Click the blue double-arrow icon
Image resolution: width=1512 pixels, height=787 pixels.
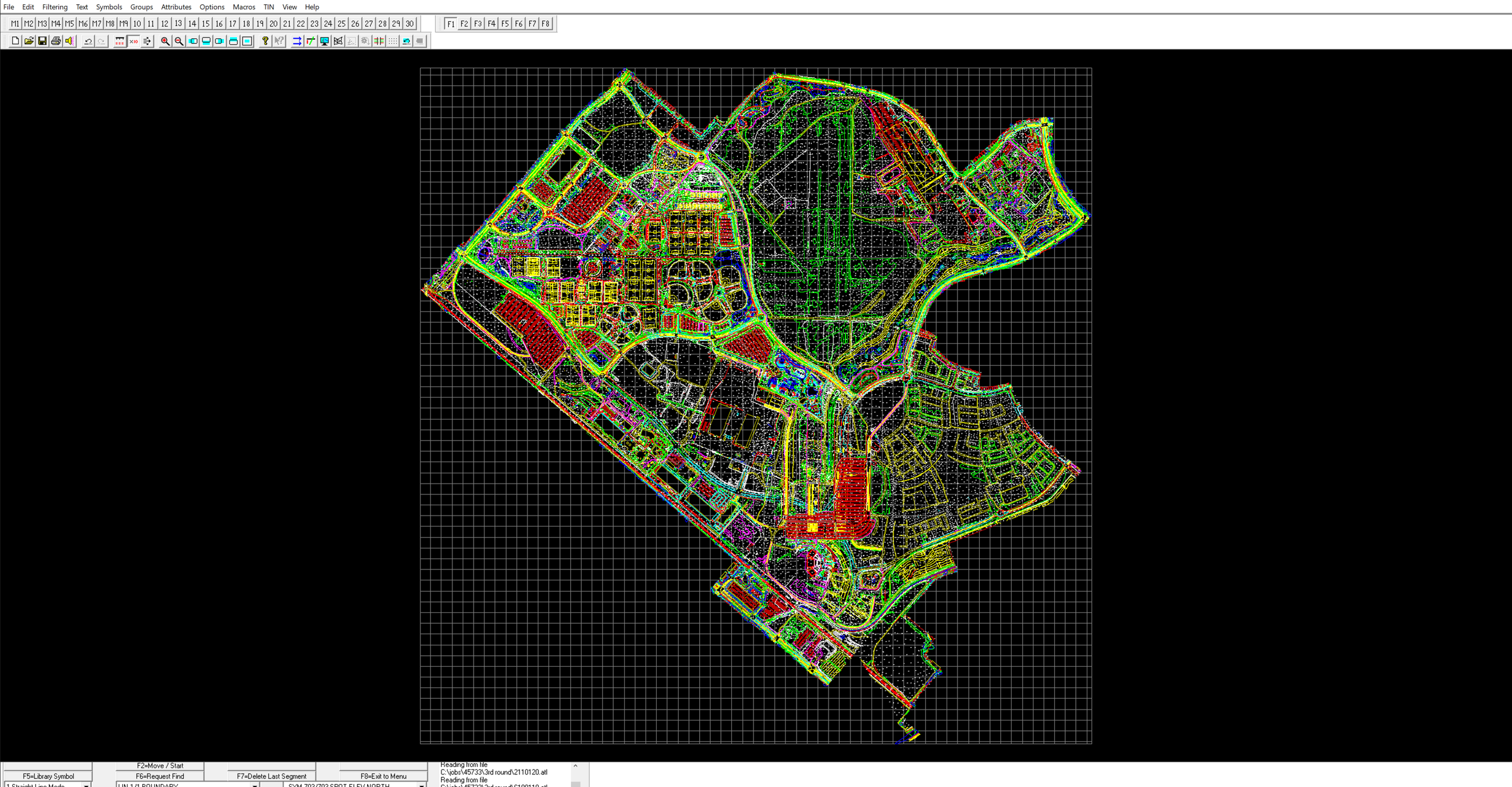point(297,41)
